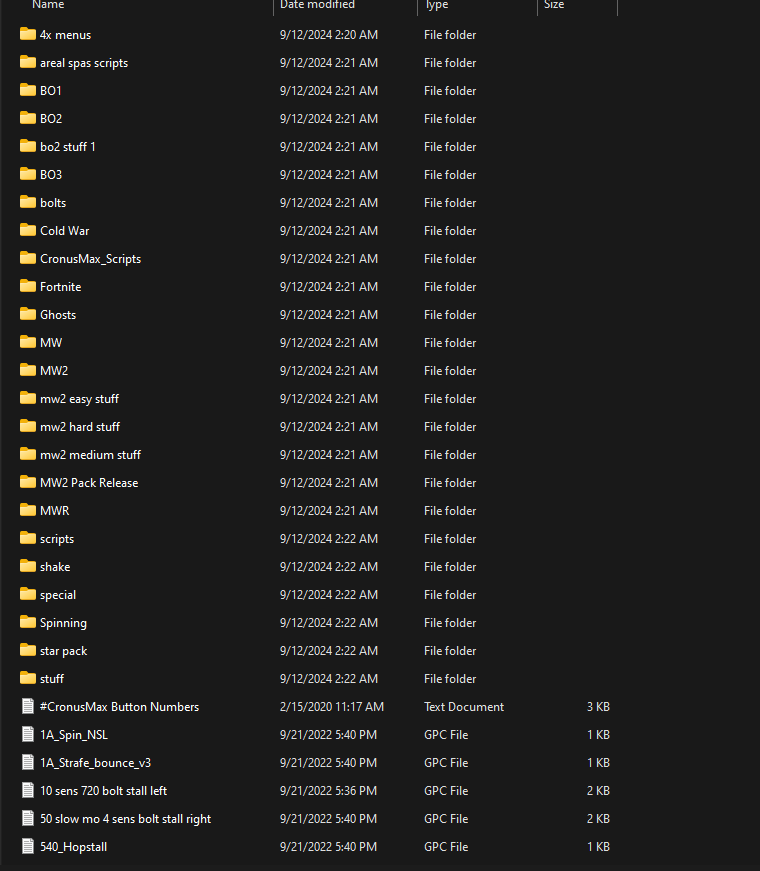Click the Fortnite folder icon
Screen dimensions: 760x871
coord(28,286)
